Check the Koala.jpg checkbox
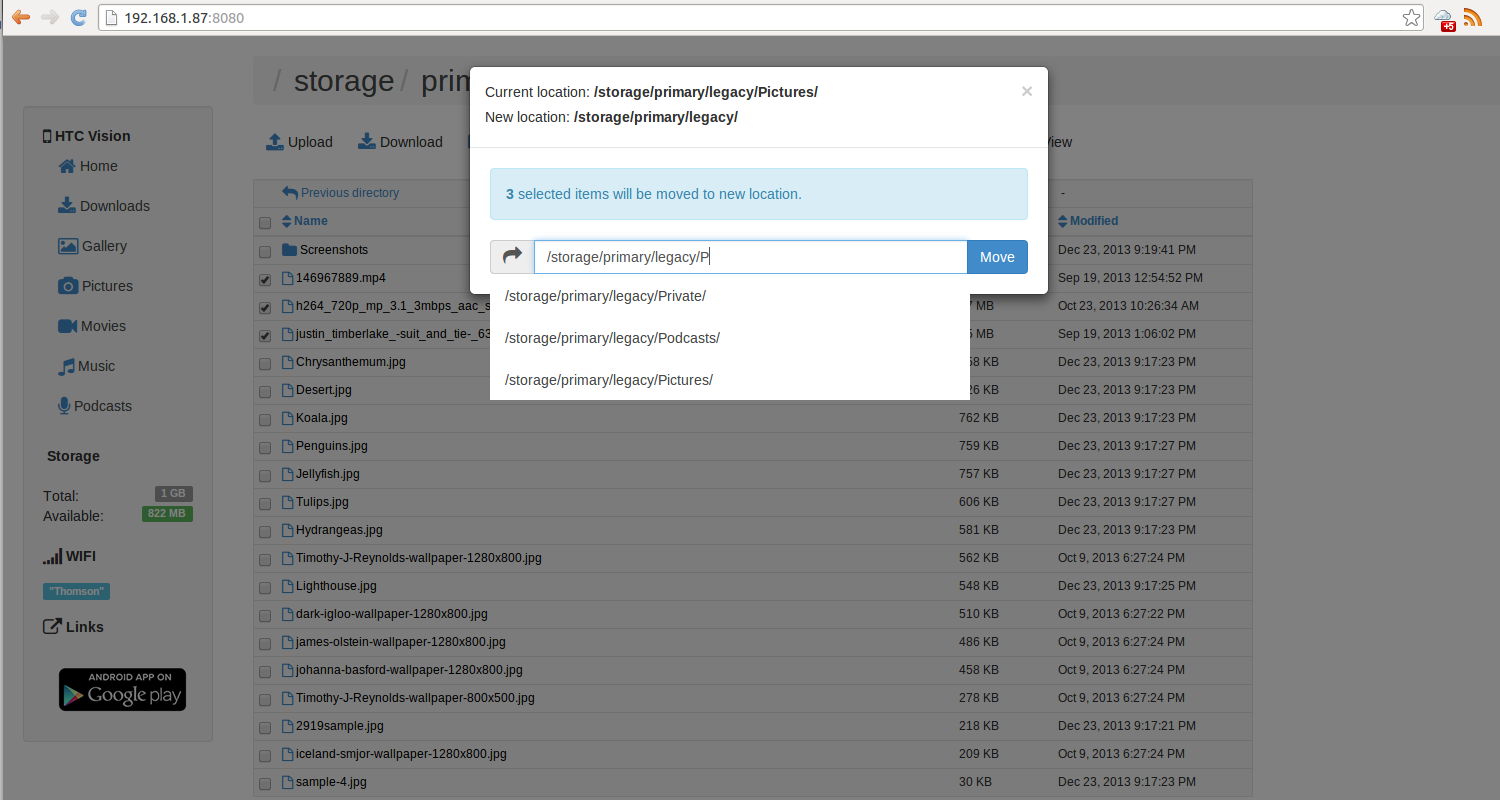 pos(265,419)
